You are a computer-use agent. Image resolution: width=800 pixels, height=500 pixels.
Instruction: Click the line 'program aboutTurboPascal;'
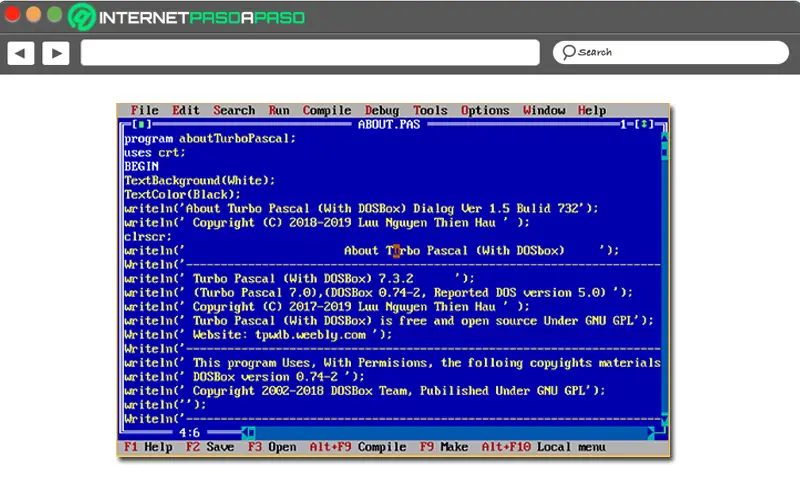coord(210,138)
